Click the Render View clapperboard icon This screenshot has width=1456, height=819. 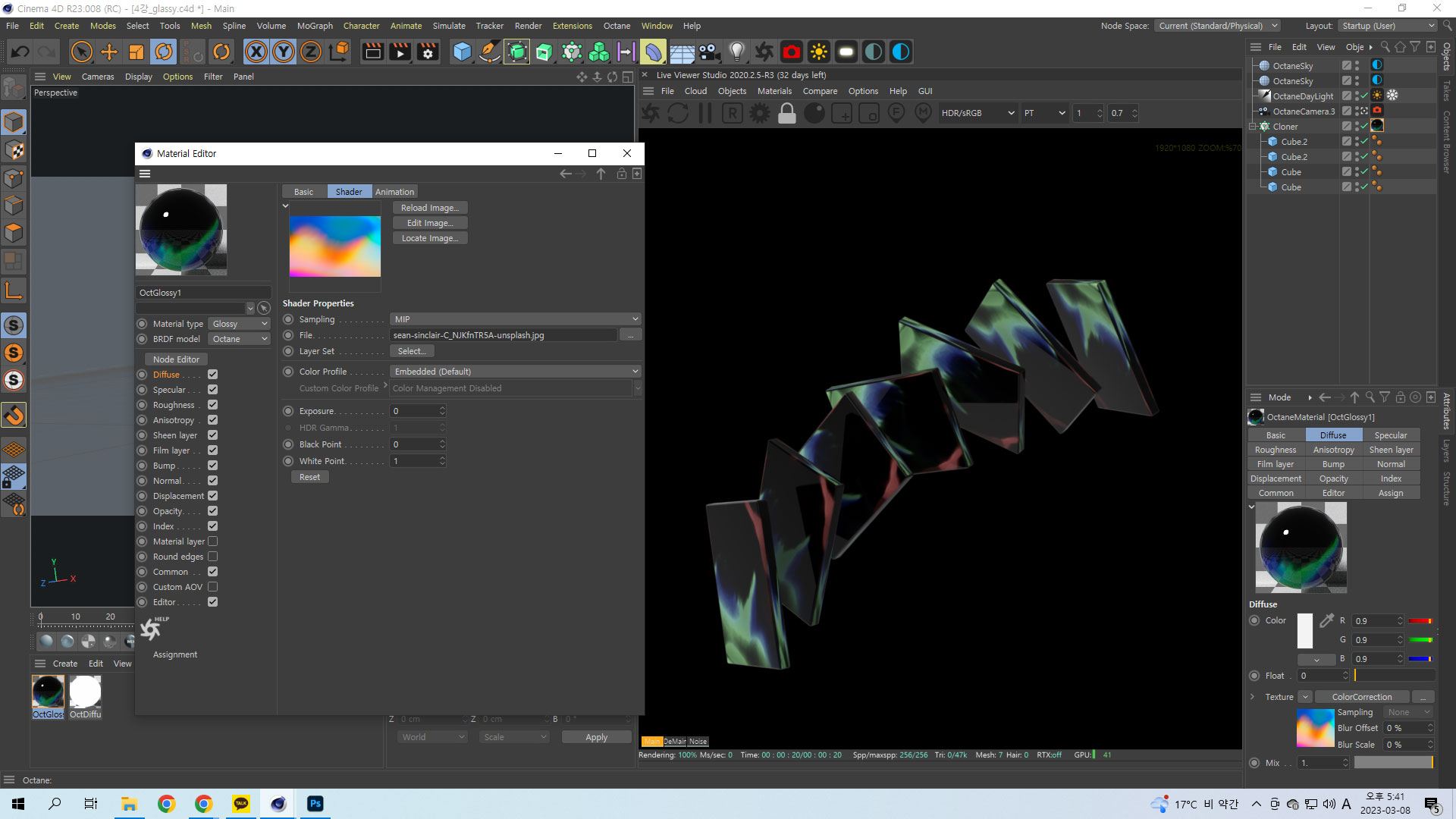coord(372,52)
